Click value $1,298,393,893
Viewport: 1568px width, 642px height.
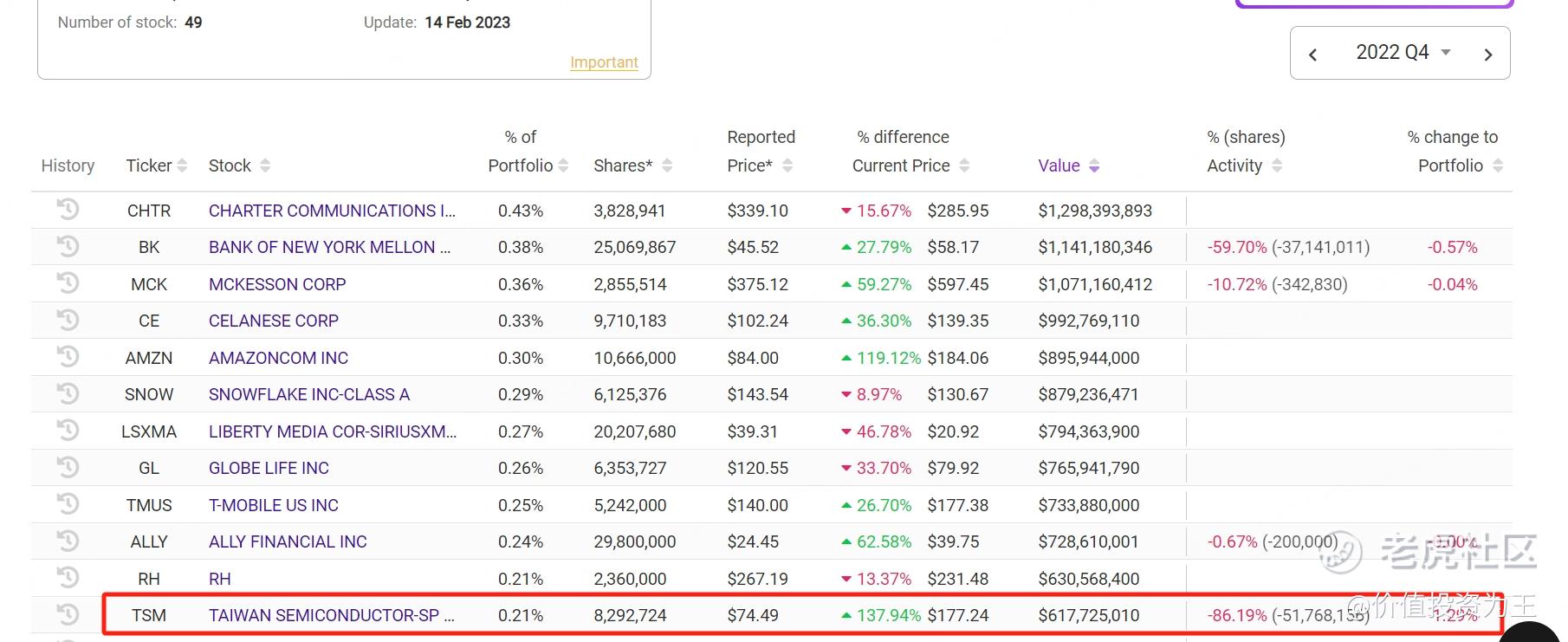click(1095, 211)
